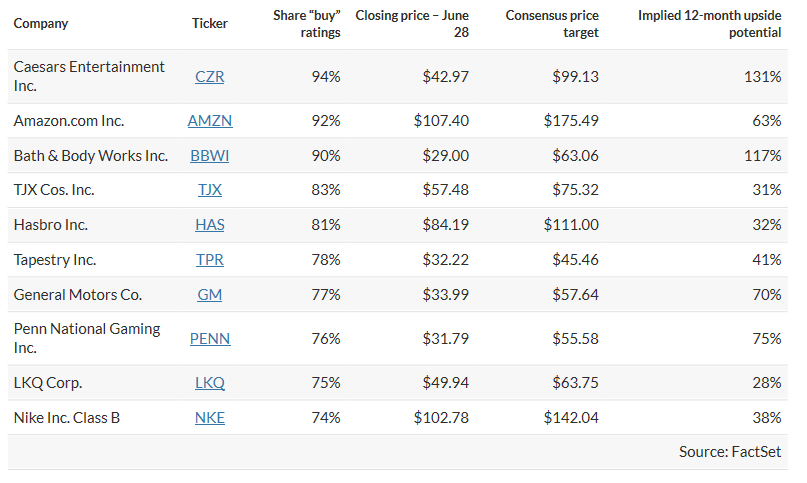Click the Company column header

(40, 24)
